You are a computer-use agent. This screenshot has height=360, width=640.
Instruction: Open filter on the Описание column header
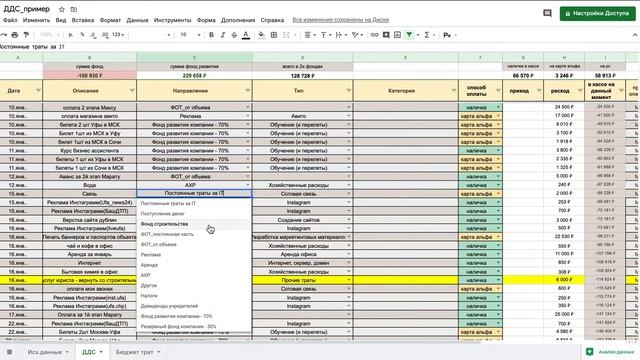[x=132, y=91]
